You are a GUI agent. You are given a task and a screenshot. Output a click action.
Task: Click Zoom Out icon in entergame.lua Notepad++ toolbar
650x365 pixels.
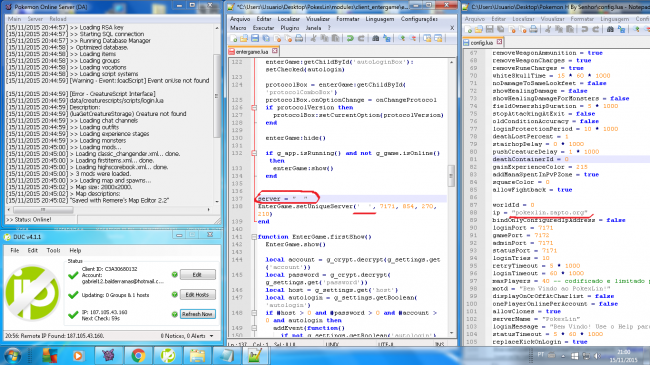(413, 39)
